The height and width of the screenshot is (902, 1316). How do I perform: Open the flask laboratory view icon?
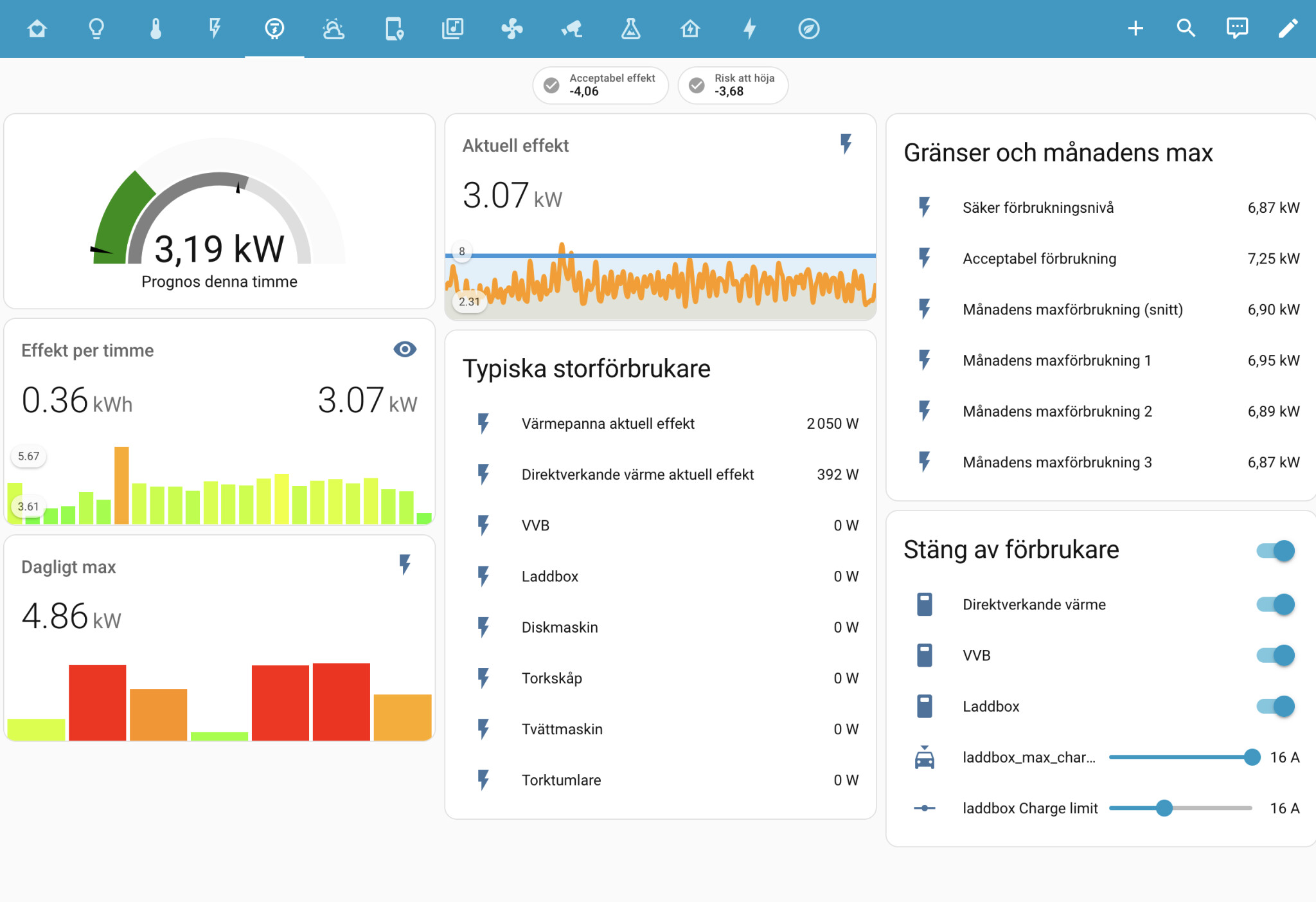(x=630, y=28)
